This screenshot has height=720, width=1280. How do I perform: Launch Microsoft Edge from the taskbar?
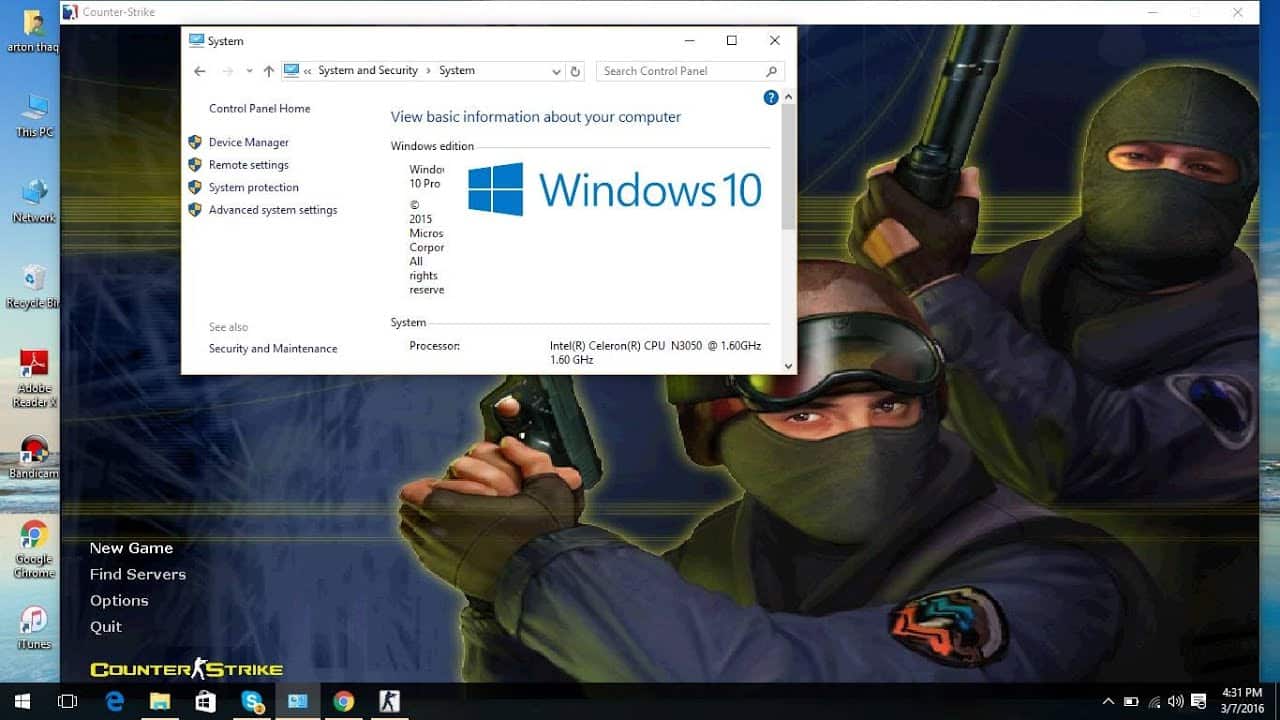[x=114, y=701]
